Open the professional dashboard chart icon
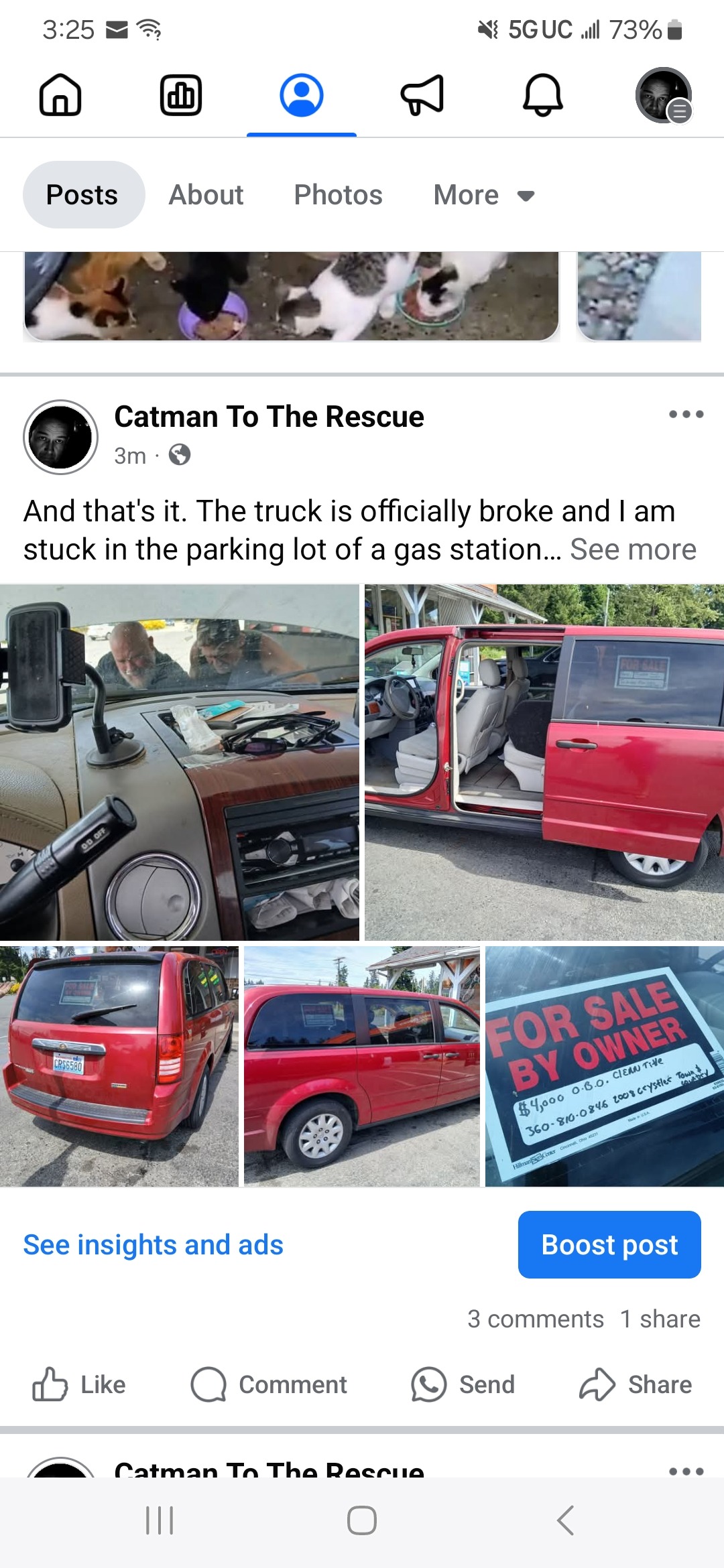The height and width of the screenshot is (1568, 724). click(181, 94)
